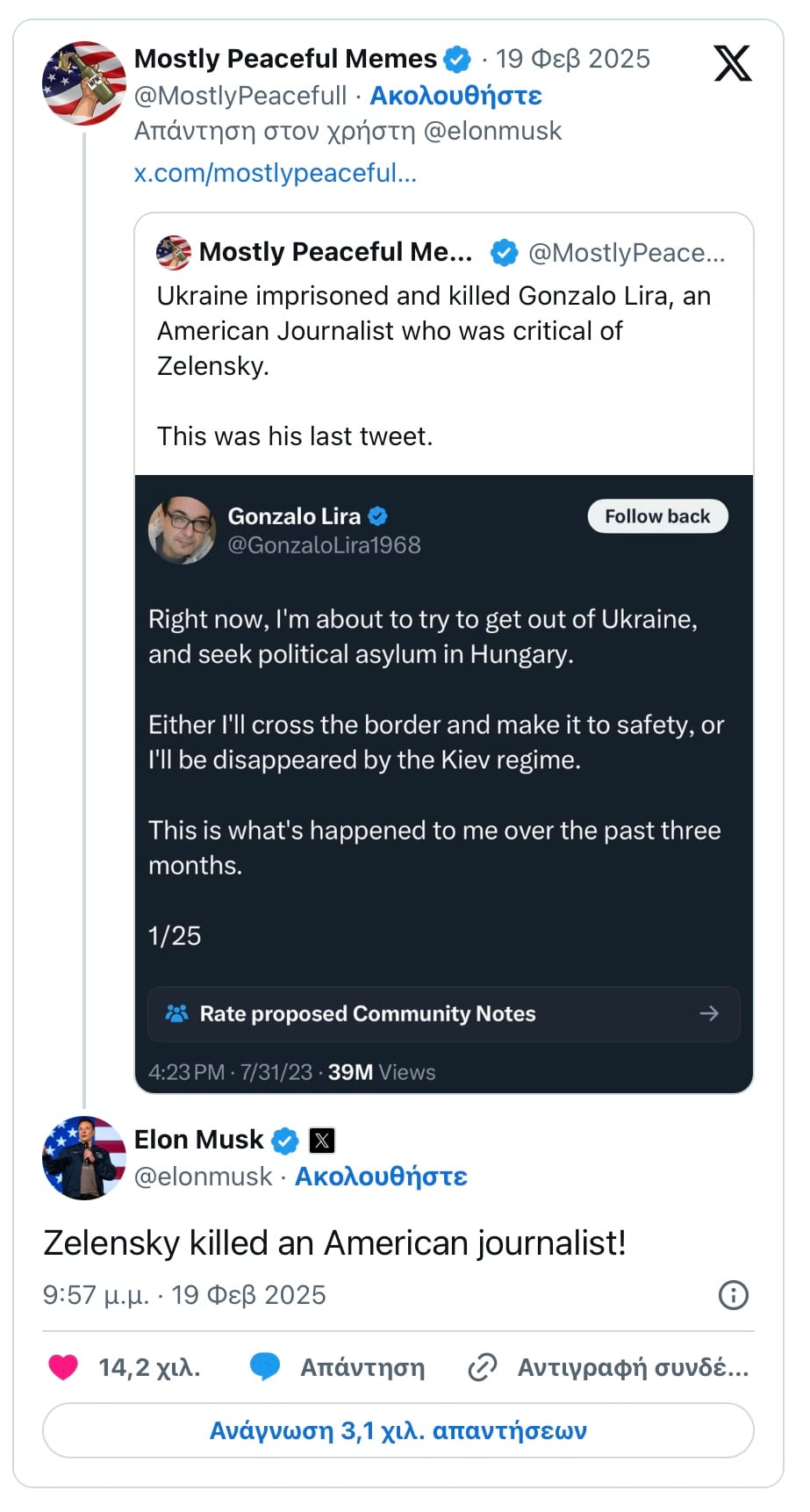The height and width of the screenshot is (1512, 810).
Task: Open Elon Musk's profile avatar
Action: pos(84,1158)
